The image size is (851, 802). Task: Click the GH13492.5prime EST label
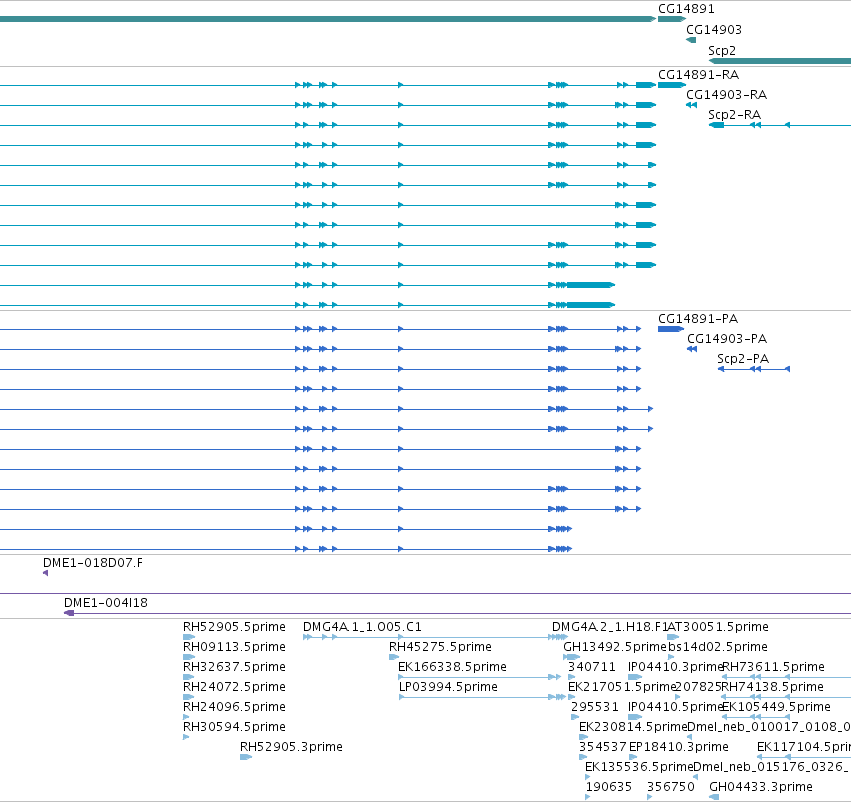pyautogui.click(x=614, y=647)
